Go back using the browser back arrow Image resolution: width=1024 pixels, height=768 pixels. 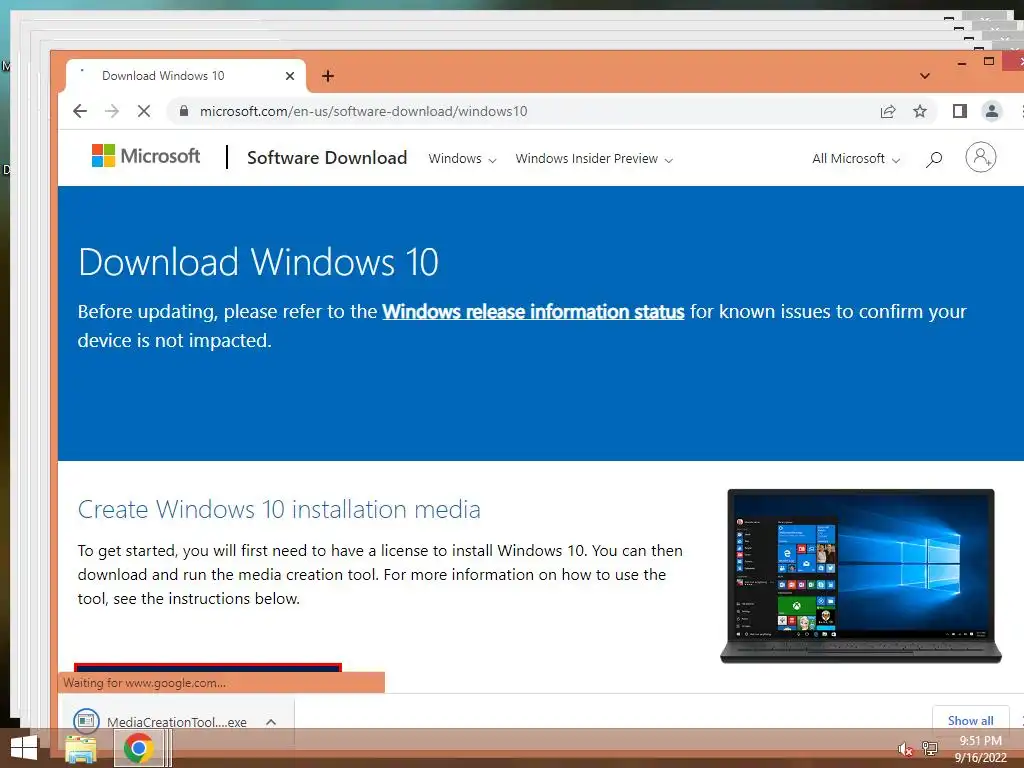pyautogui.click(x=80, y=111)
